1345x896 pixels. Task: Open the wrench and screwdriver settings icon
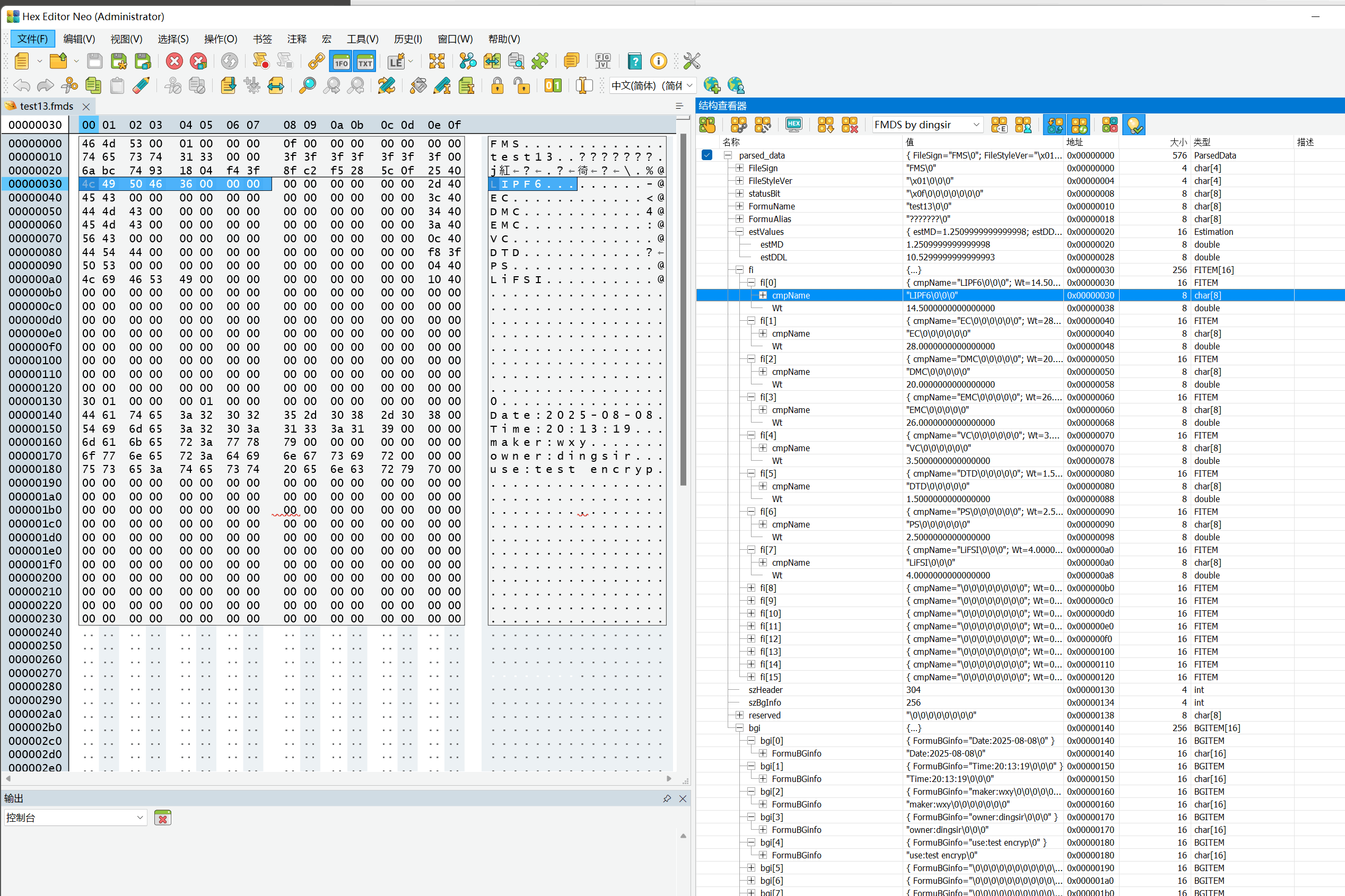click(692, 60)
